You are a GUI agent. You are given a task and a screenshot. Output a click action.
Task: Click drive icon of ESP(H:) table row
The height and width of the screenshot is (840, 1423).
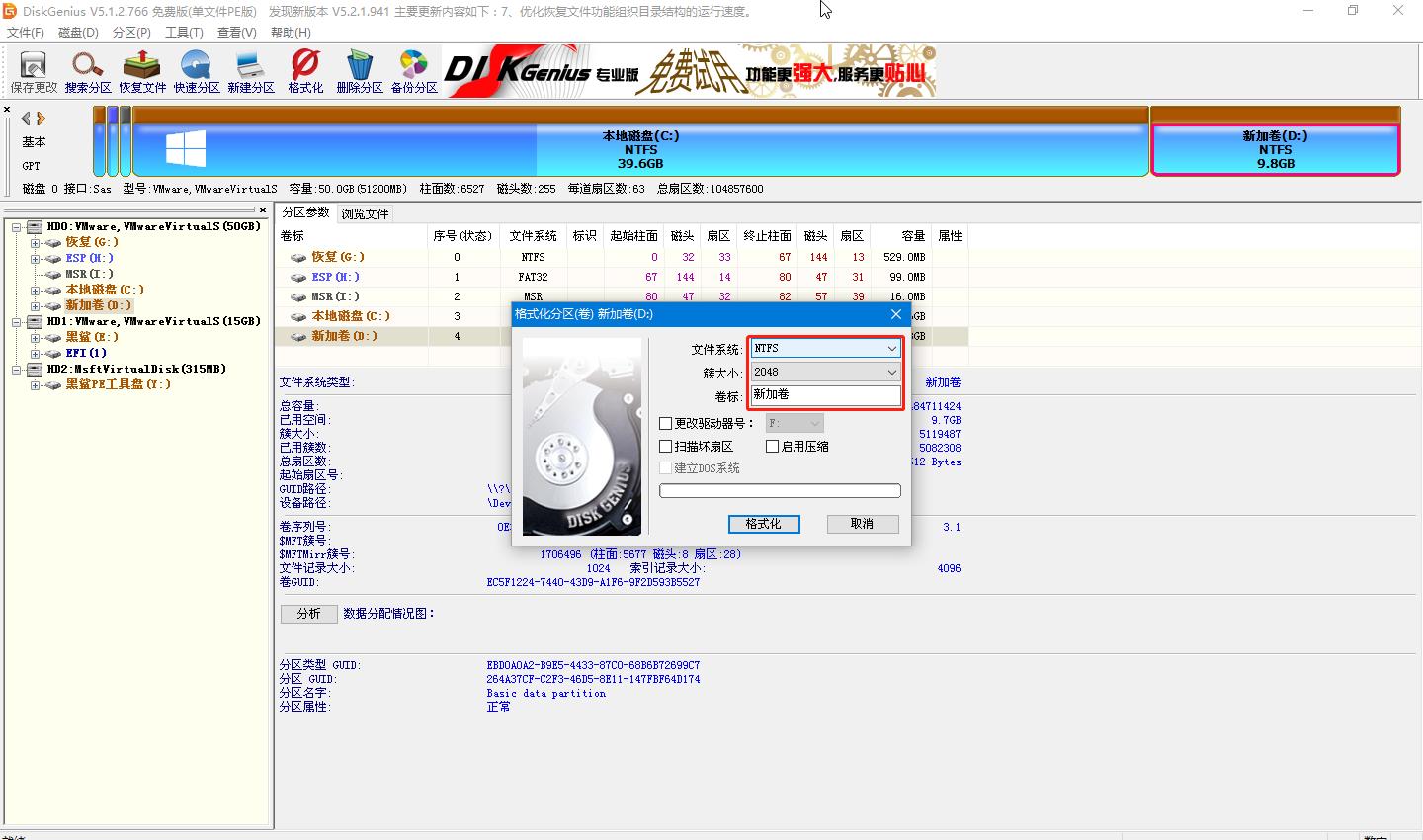(x=297, y=277)
